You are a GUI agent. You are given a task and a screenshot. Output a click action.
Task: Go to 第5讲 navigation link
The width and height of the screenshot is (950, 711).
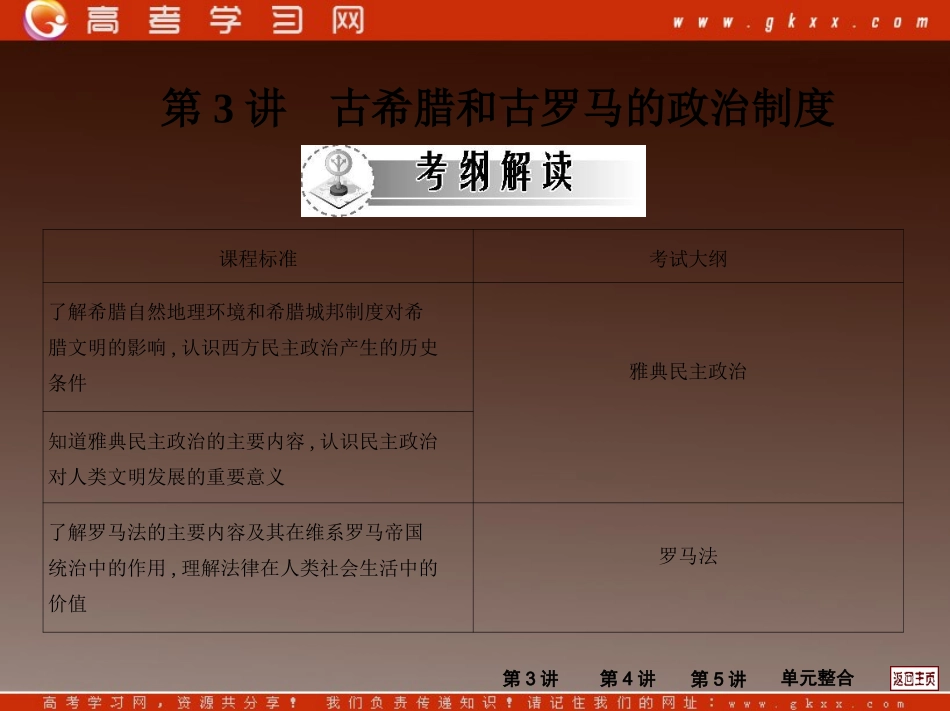[718, 678]
